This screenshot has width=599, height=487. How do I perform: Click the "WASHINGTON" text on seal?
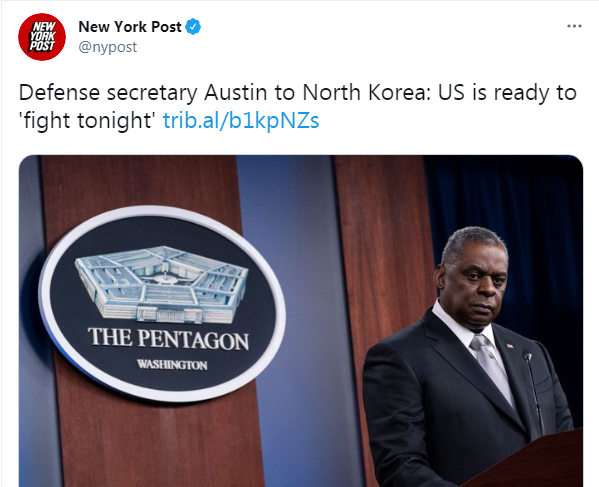(x=172, y=364)
